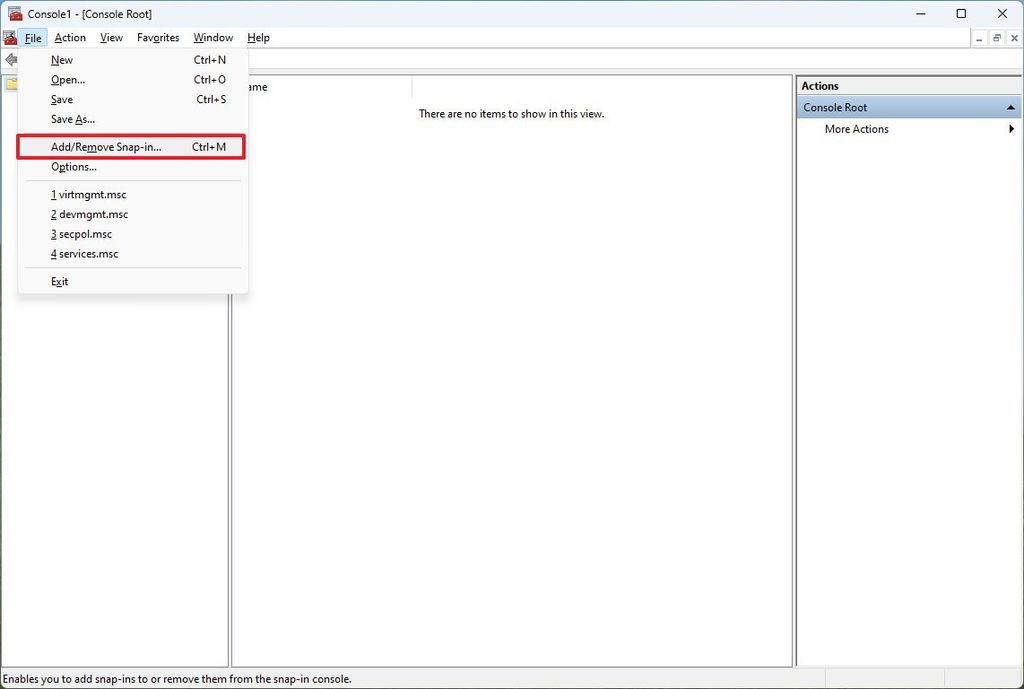The image size is (1024, 689).
Task: Open recent file "3 secpol.msc"
Action: tap(80, 233)
